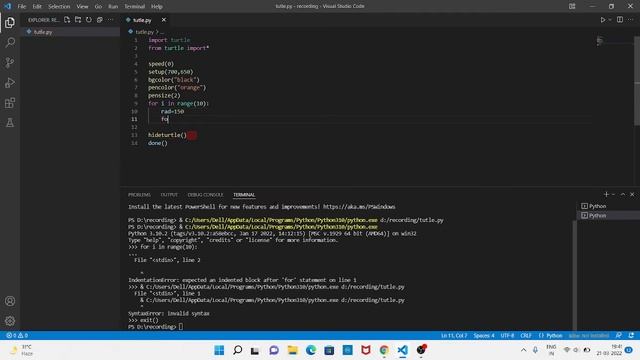Change indentation via Spaces: 4
Viewport: 640px width, 360px height.
(484, 335)
